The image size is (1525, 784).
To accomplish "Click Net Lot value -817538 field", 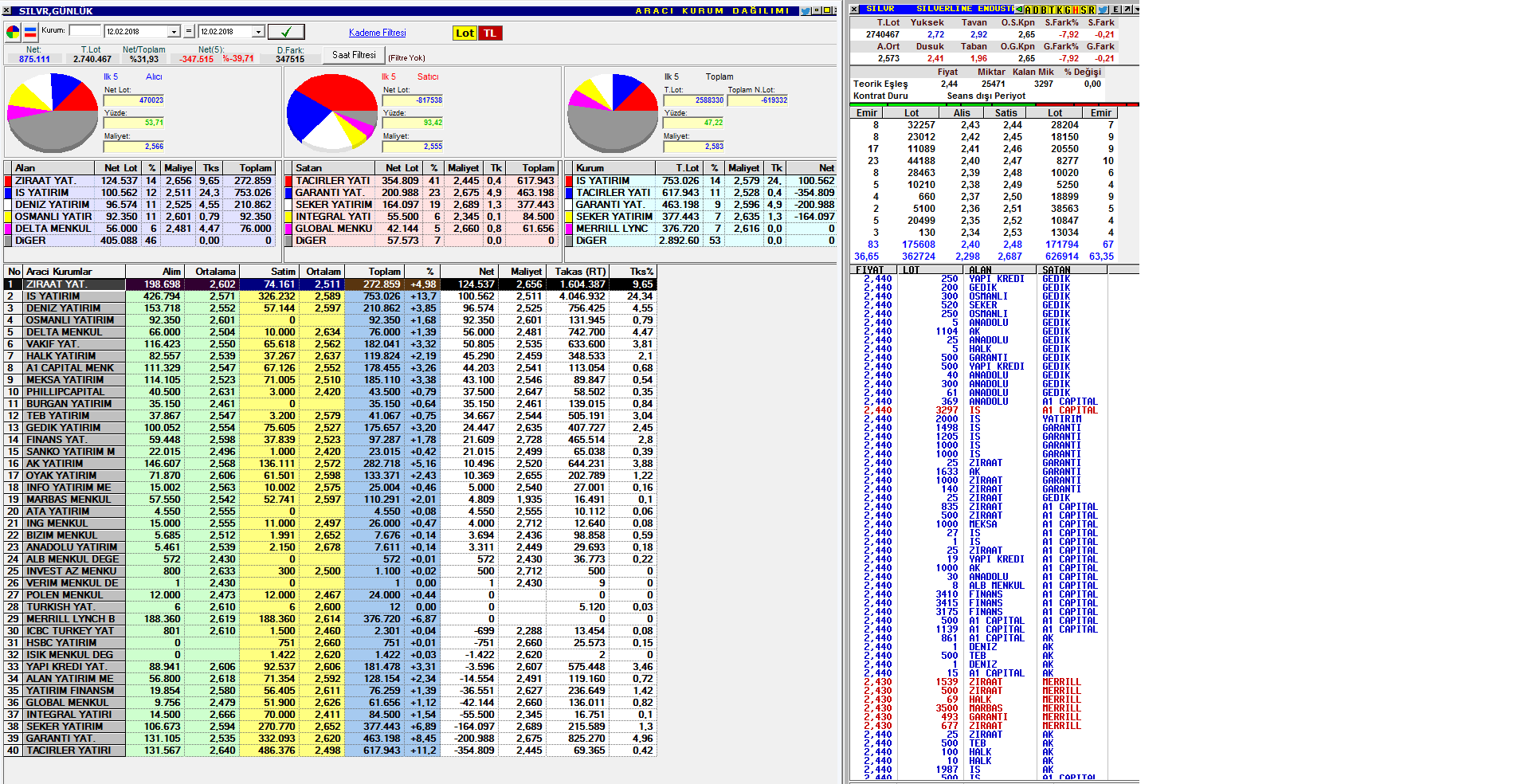I will point(413,100).
